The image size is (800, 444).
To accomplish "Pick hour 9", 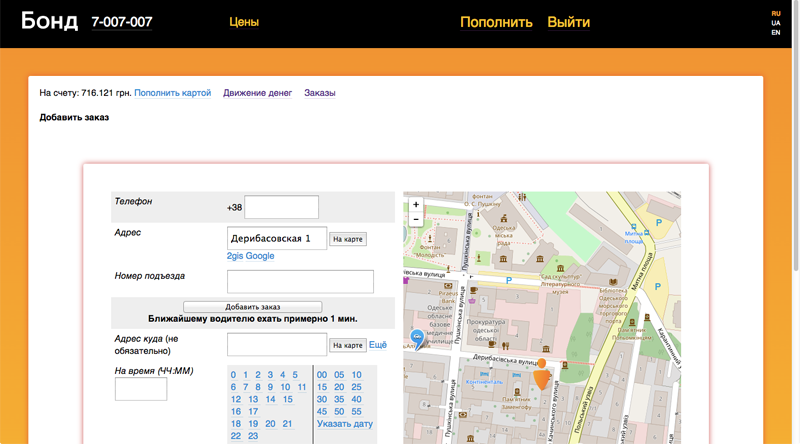I will click(x=270, y=387).
